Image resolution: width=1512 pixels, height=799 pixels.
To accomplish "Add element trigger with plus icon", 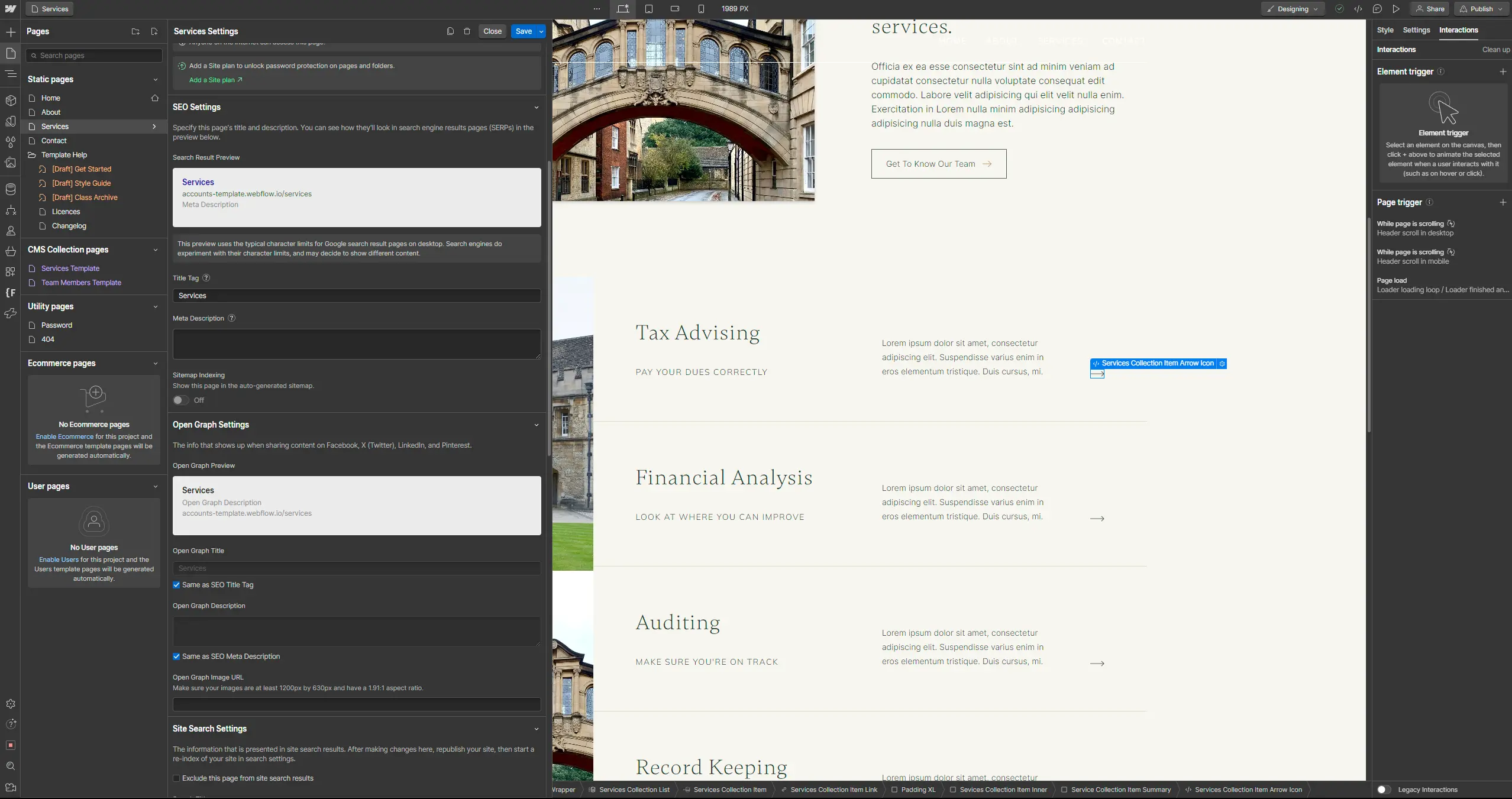I will [1503, 72].
